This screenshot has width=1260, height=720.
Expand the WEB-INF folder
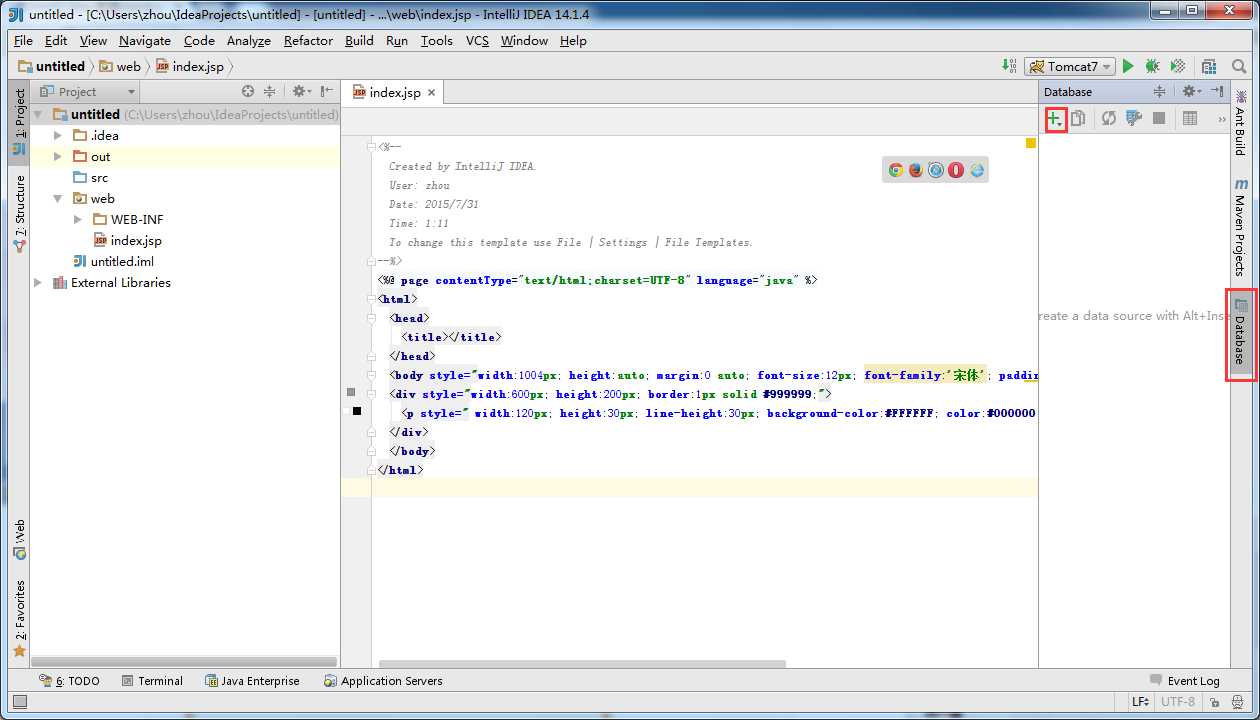point(78,219)
